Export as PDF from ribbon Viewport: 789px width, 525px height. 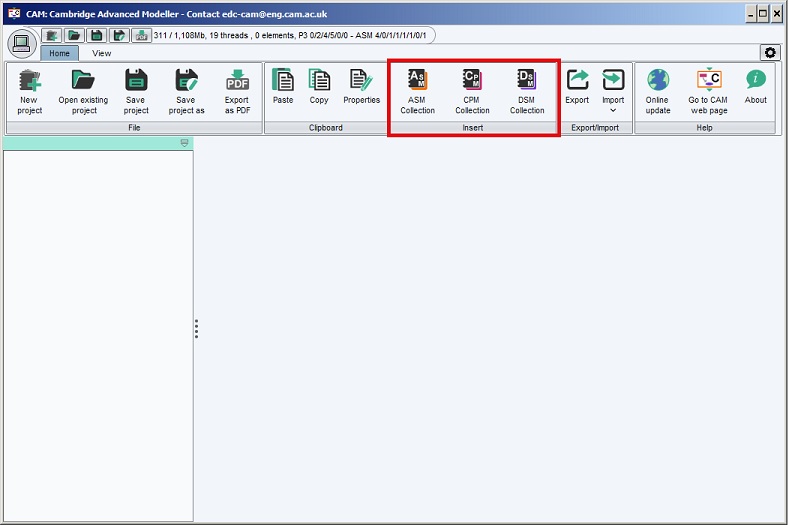(x=237, y=92)
